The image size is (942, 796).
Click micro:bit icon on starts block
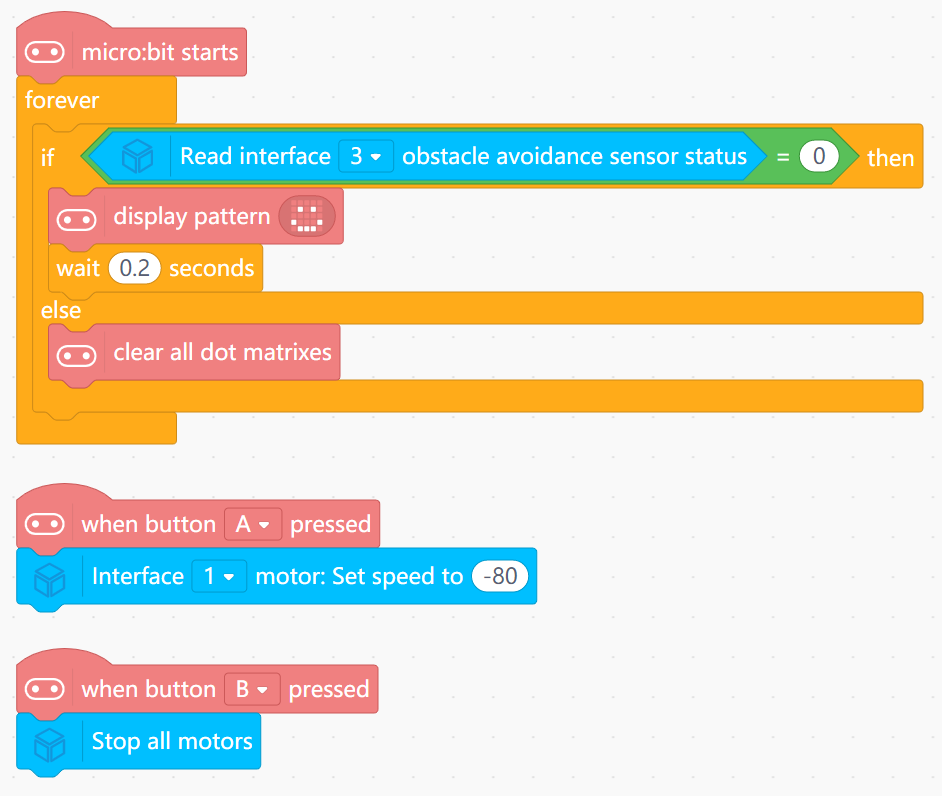pos(45,52)
